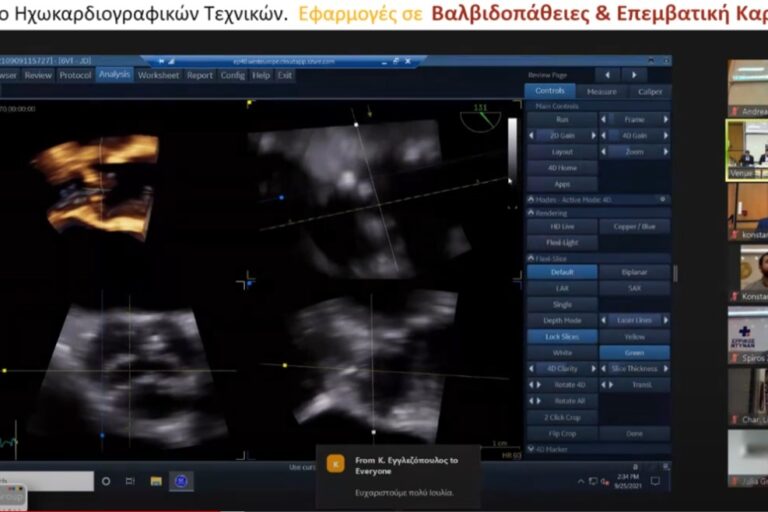This screenshot has height=512, width=768.
Task: Open Task View in the taskbar
Action: (x=131, y=481)
